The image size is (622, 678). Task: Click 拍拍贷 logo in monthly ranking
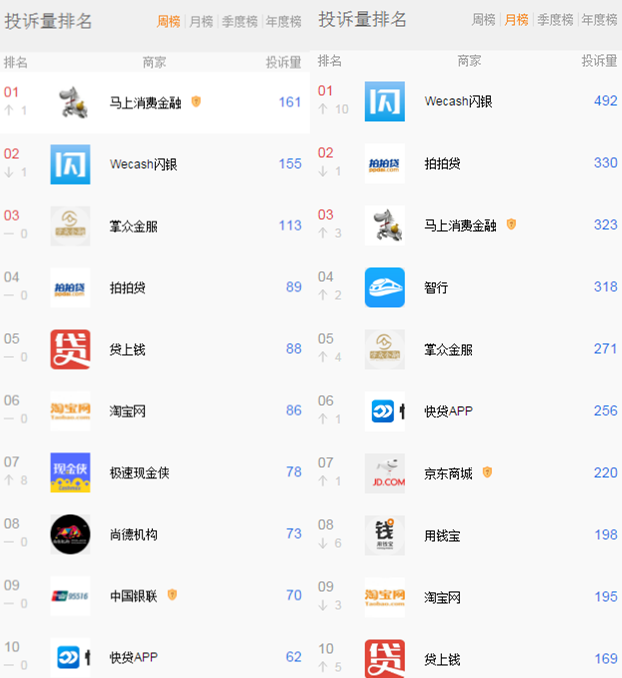[385, 163]
